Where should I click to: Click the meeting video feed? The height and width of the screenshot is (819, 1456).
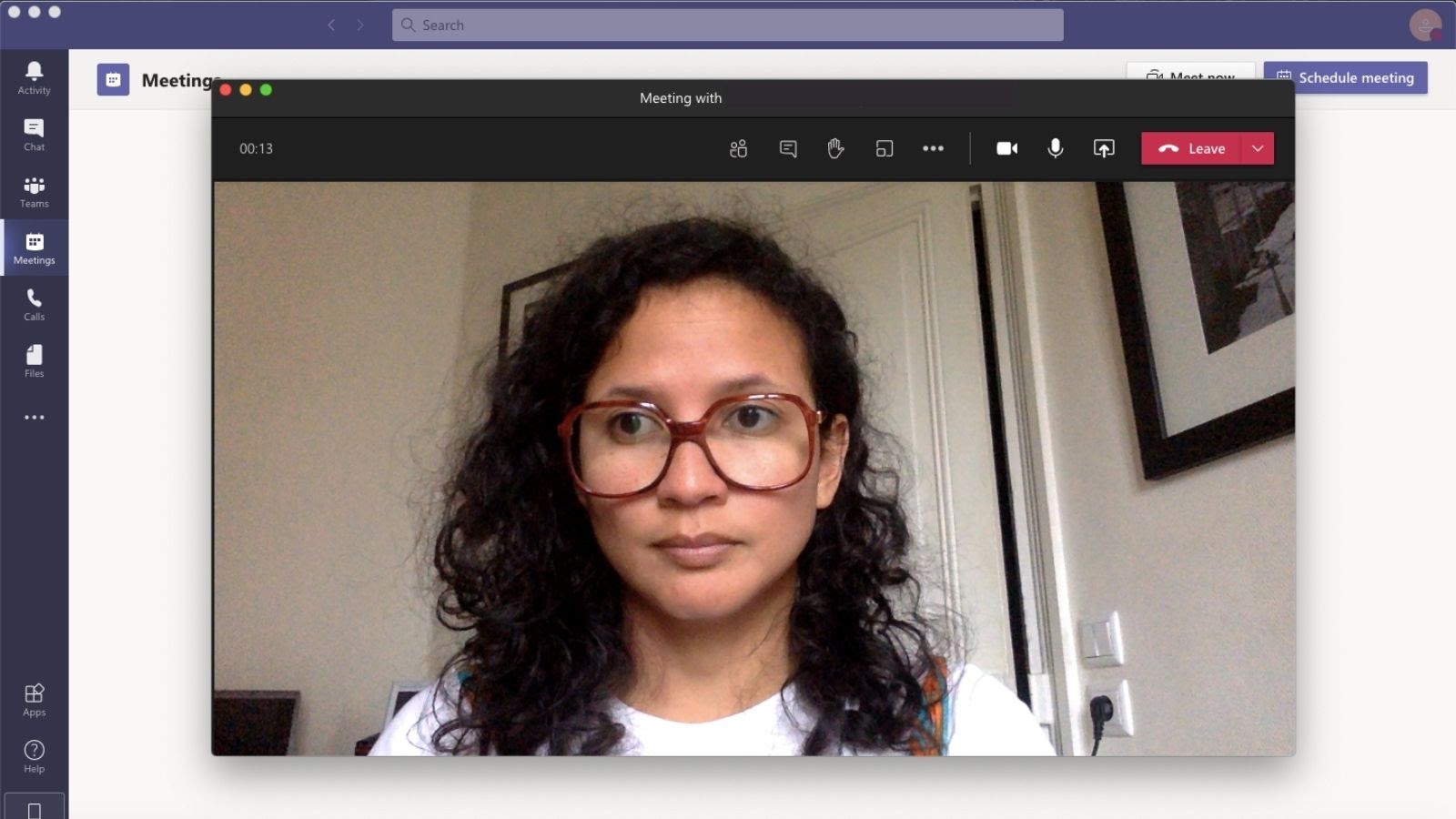tap(753, 469)
